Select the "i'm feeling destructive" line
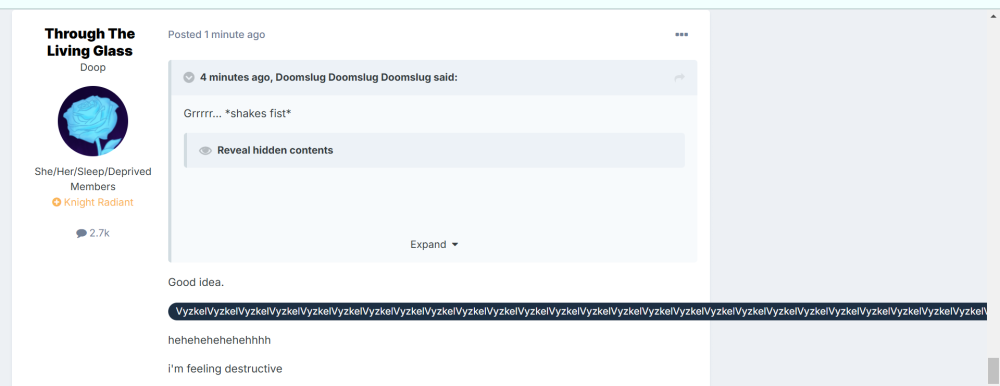Image resolution: width=1000 pixels, height=386 pixels. [x=225, y=369]
